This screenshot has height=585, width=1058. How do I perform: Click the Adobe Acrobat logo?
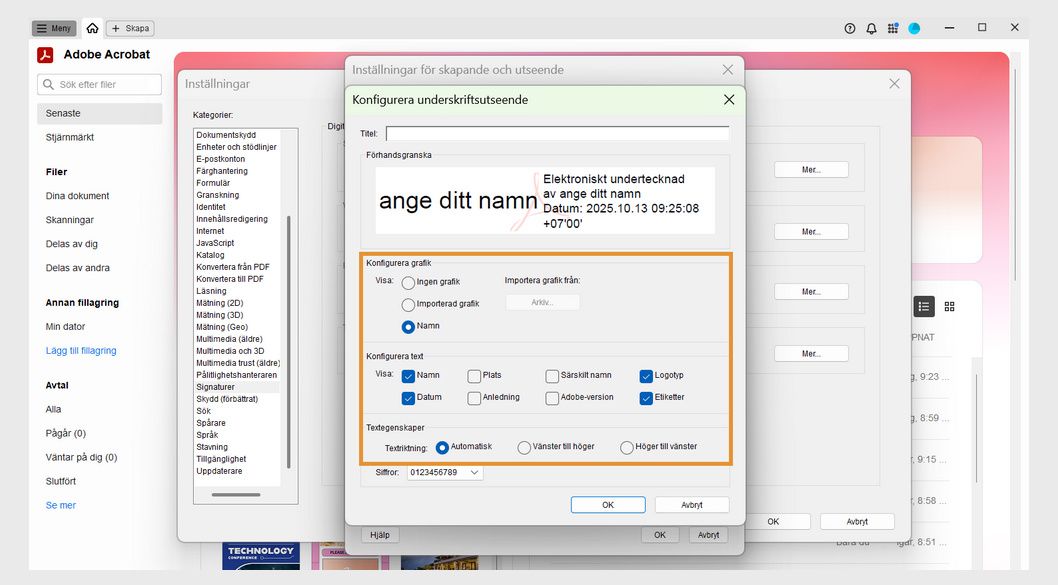click(44, 54)
